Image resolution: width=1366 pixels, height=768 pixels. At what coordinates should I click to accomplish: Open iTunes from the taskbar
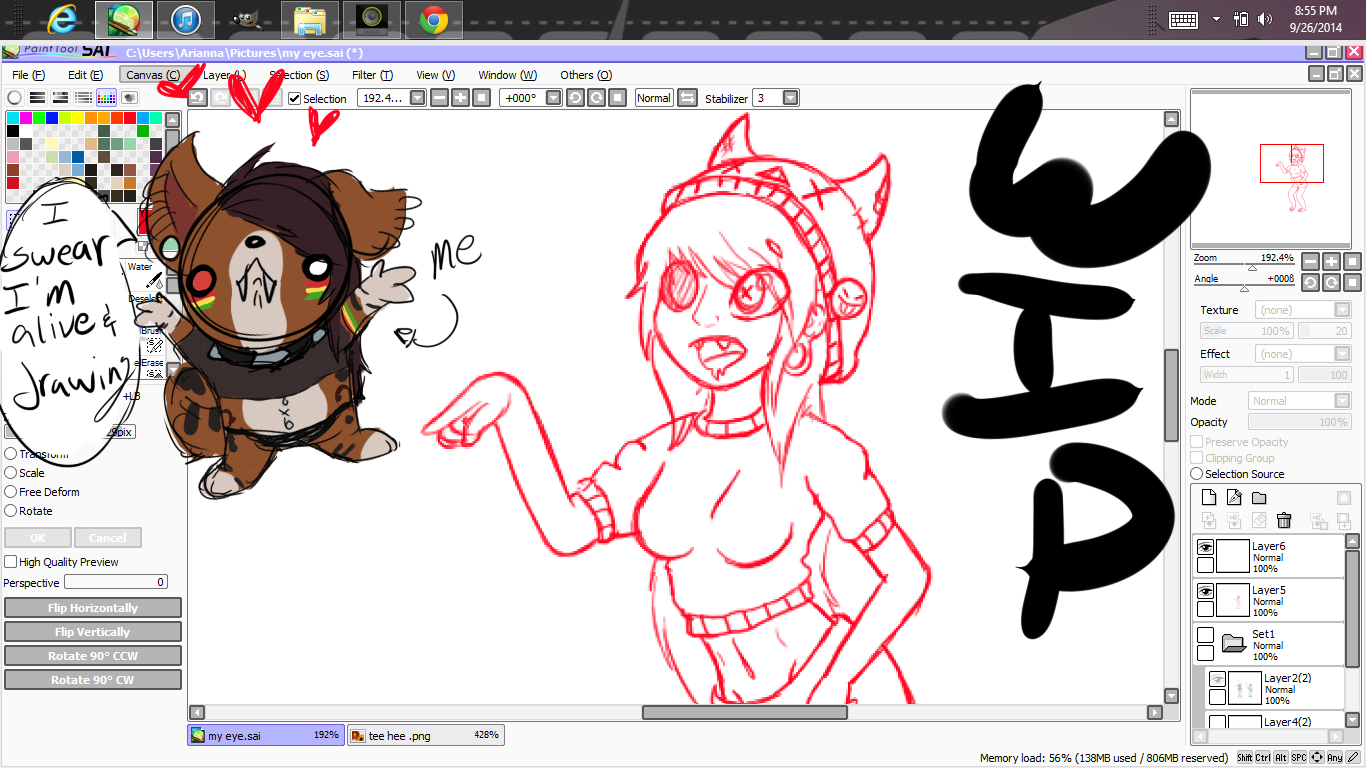tap(186, 20)
